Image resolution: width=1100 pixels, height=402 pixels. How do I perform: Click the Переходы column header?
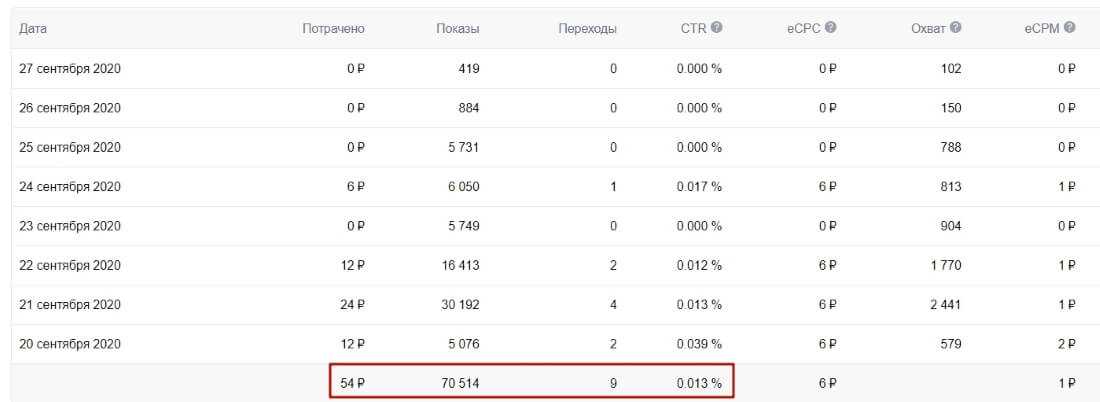[587, 29]
